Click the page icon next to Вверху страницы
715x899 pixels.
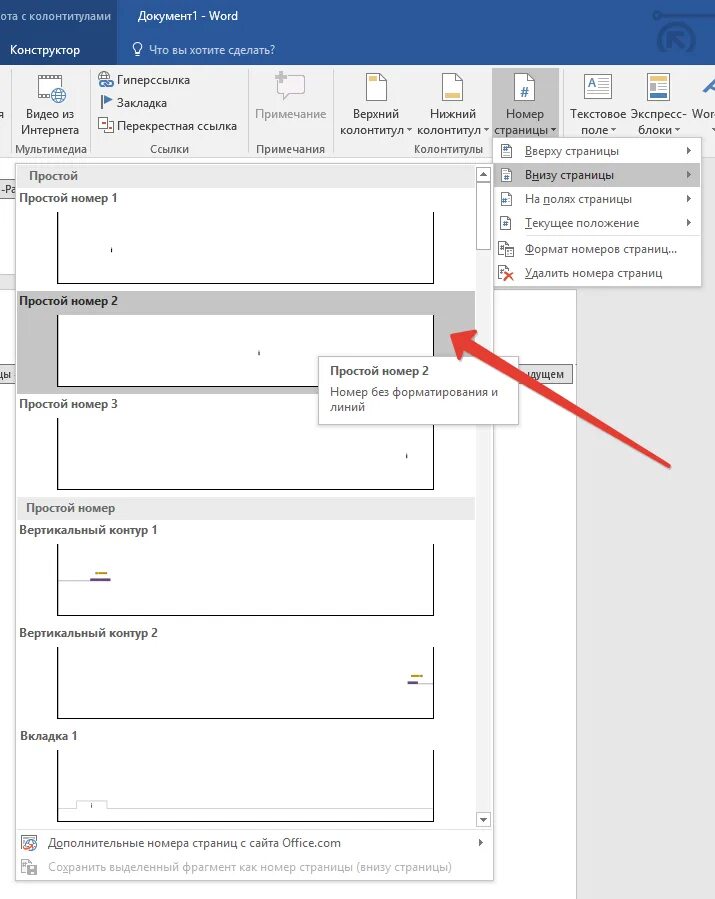coord(506,151)
